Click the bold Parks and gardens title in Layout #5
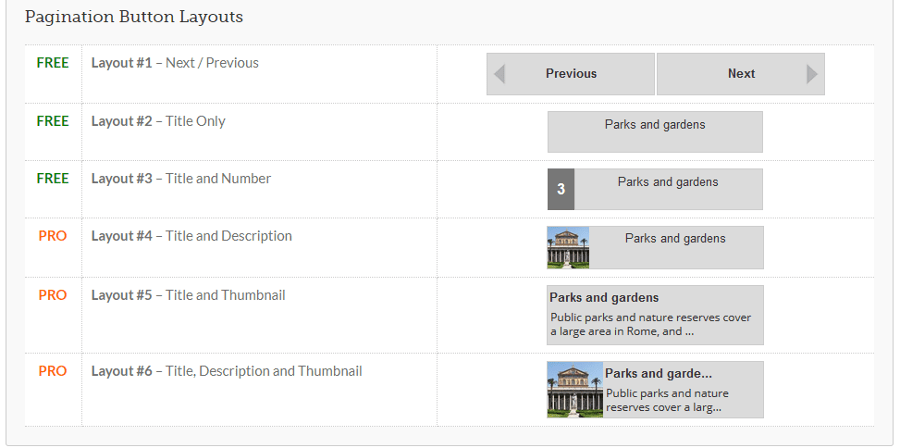The image size is (900, 448). pyautogui.click(x=604, y=298)
